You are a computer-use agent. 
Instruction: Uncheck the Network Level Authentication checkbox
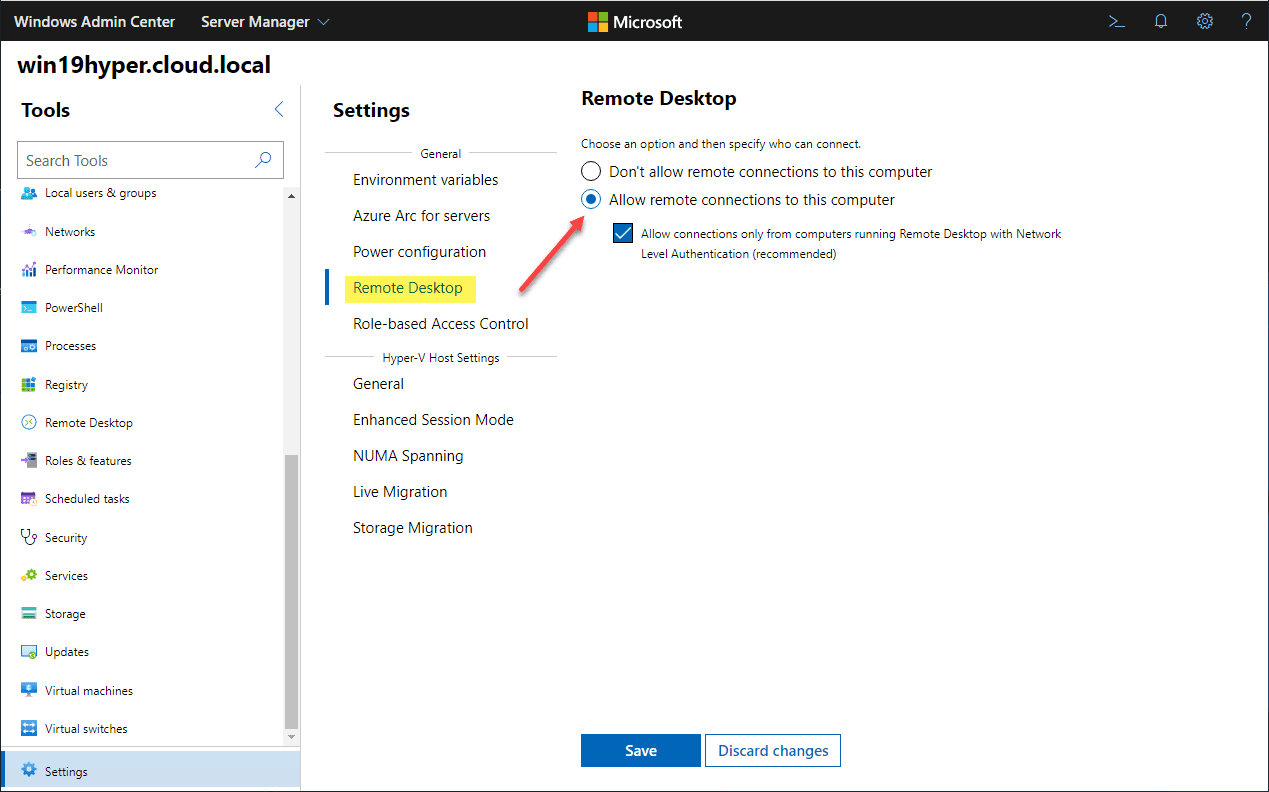(622, 232)
